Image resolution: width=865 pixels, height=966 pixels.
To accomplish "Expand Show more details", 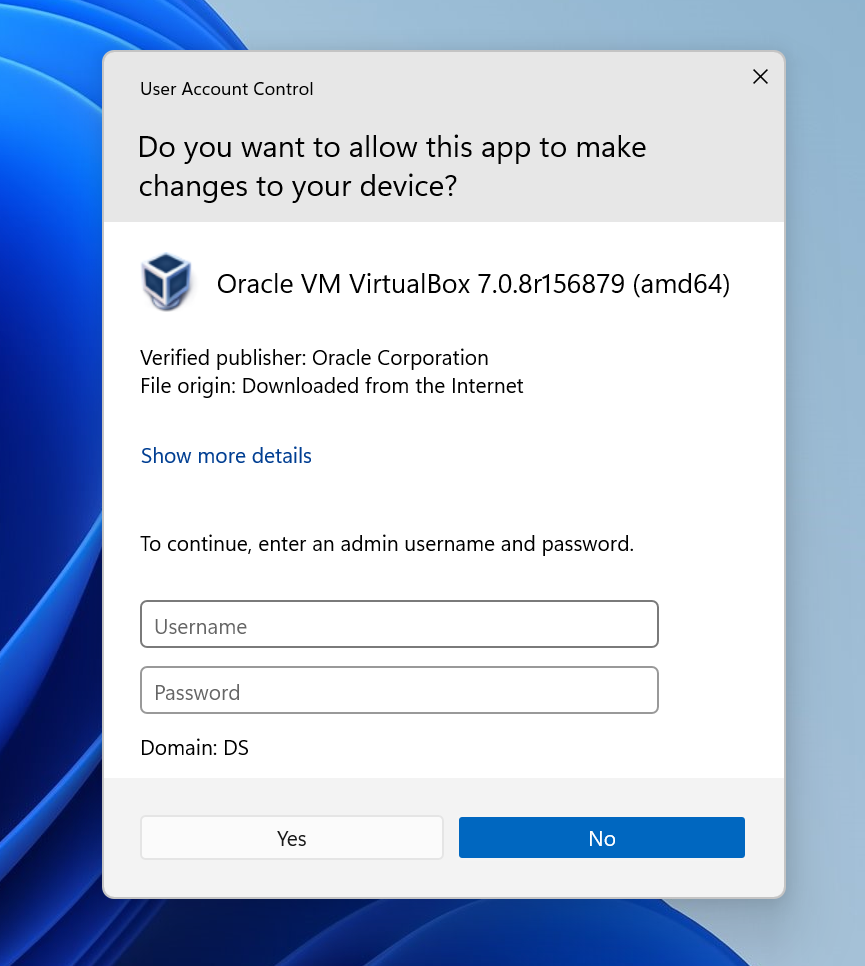I will pos(226,456).
